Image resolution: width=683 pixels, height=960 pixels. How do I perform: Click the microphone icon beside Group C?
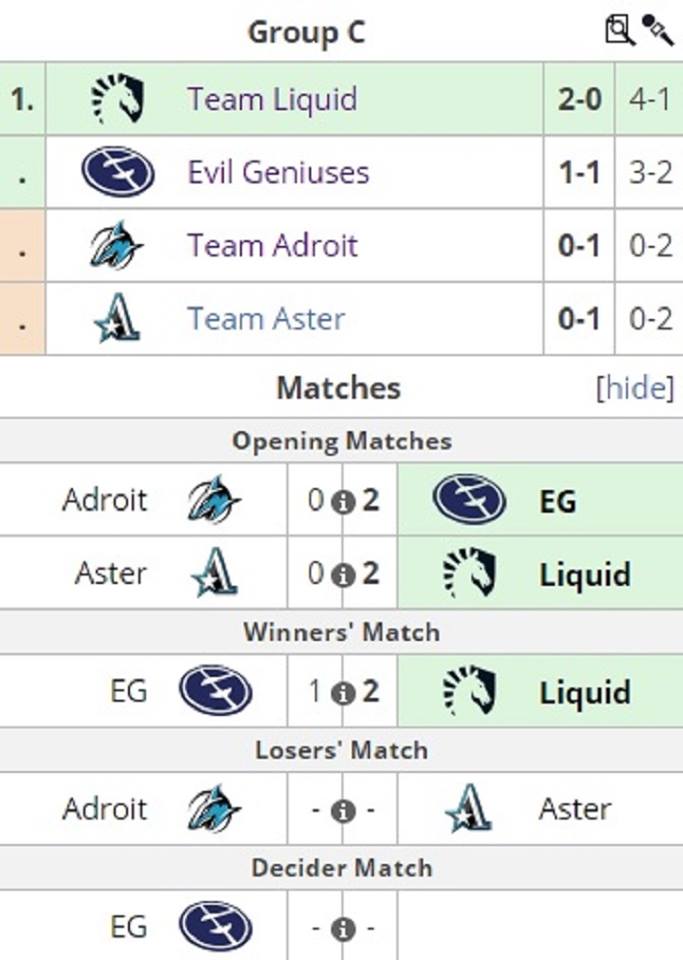pos(657,30)
